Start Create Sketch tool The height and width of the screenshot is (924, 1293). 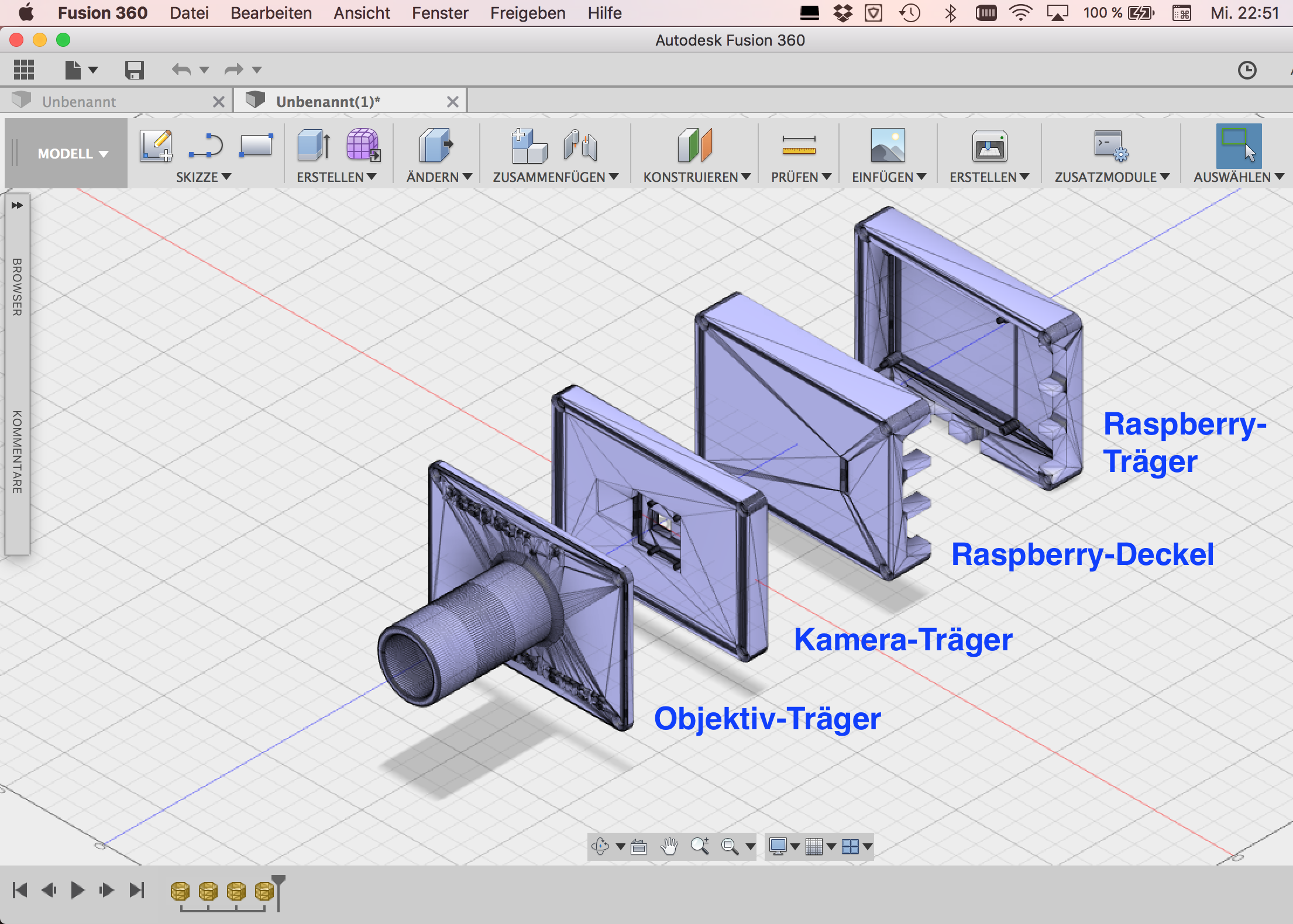tap(156, 145)
